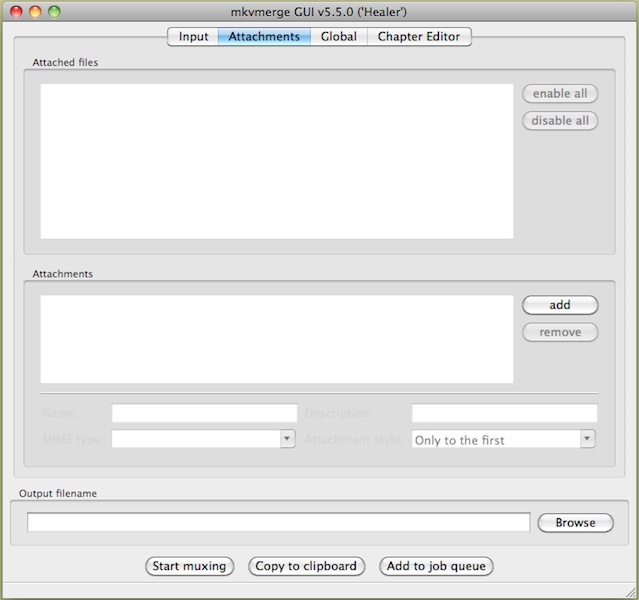Click the Output filename text field
The image size is (639, 600).
click(x=278, y=522)
